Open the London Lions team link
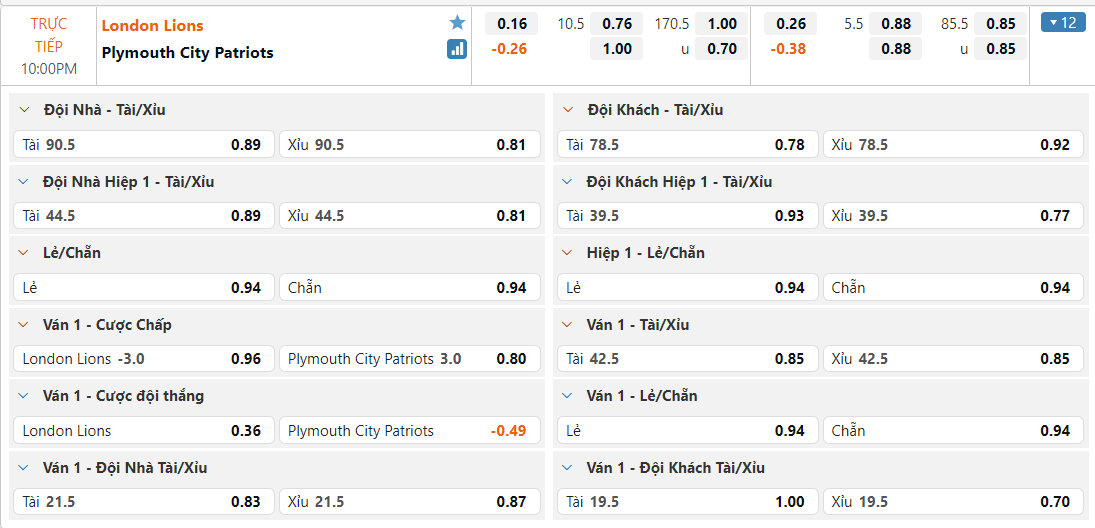This screenshot has height=528, width=1095. 152,26
